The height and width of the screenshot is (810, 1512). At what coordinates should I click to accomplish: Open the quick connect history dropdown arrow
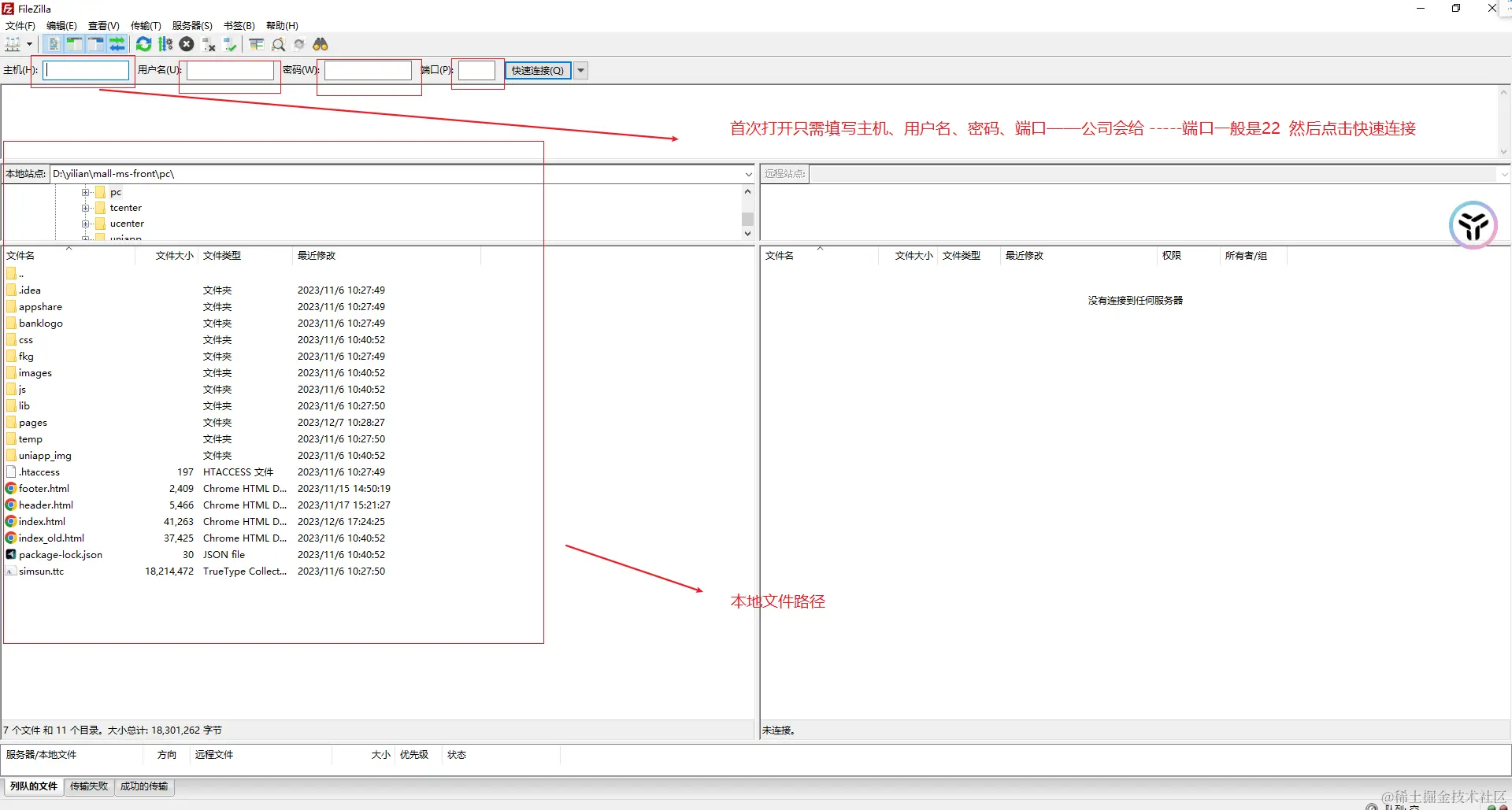(x=581, y=70)
